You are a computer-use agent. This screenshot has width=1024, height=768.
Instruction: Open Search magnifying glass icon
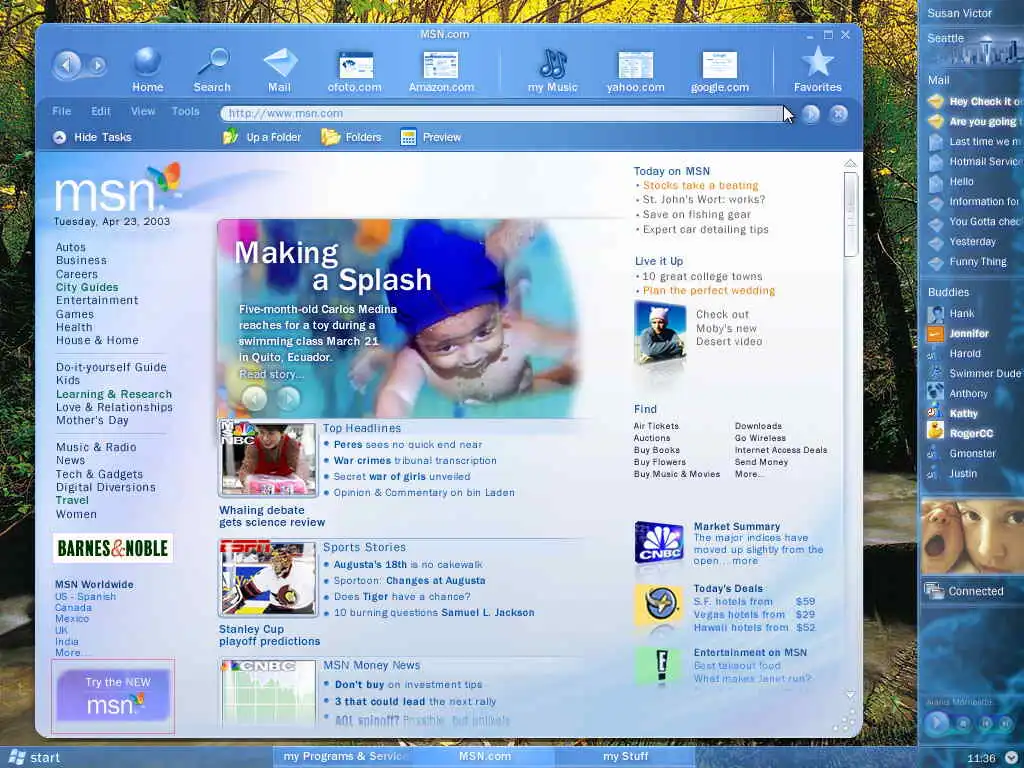(x=212, y=62)
